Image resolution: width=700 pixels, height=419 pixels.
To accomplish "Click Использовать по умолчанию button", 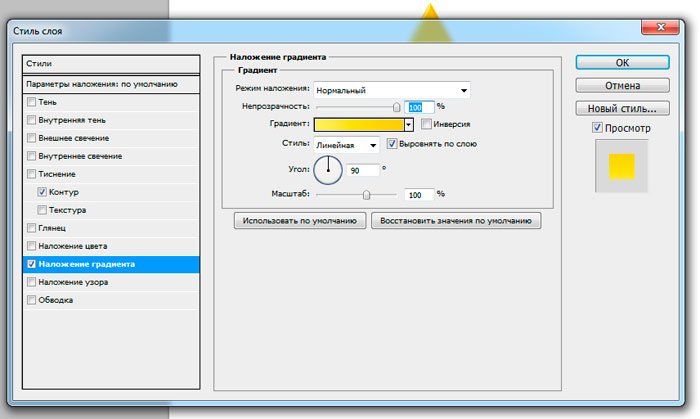I will [299, 220].
